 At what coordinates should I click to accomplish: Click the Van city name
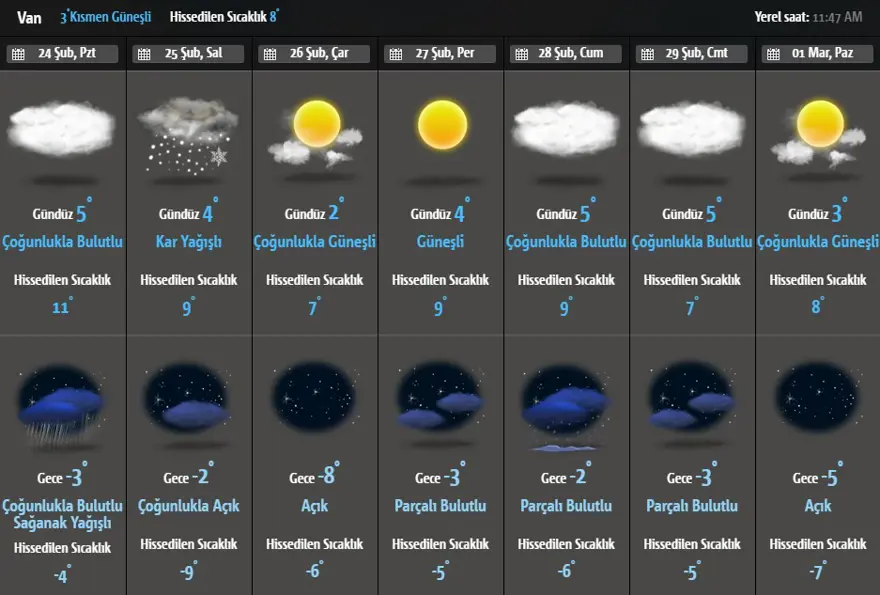(29, 17)
